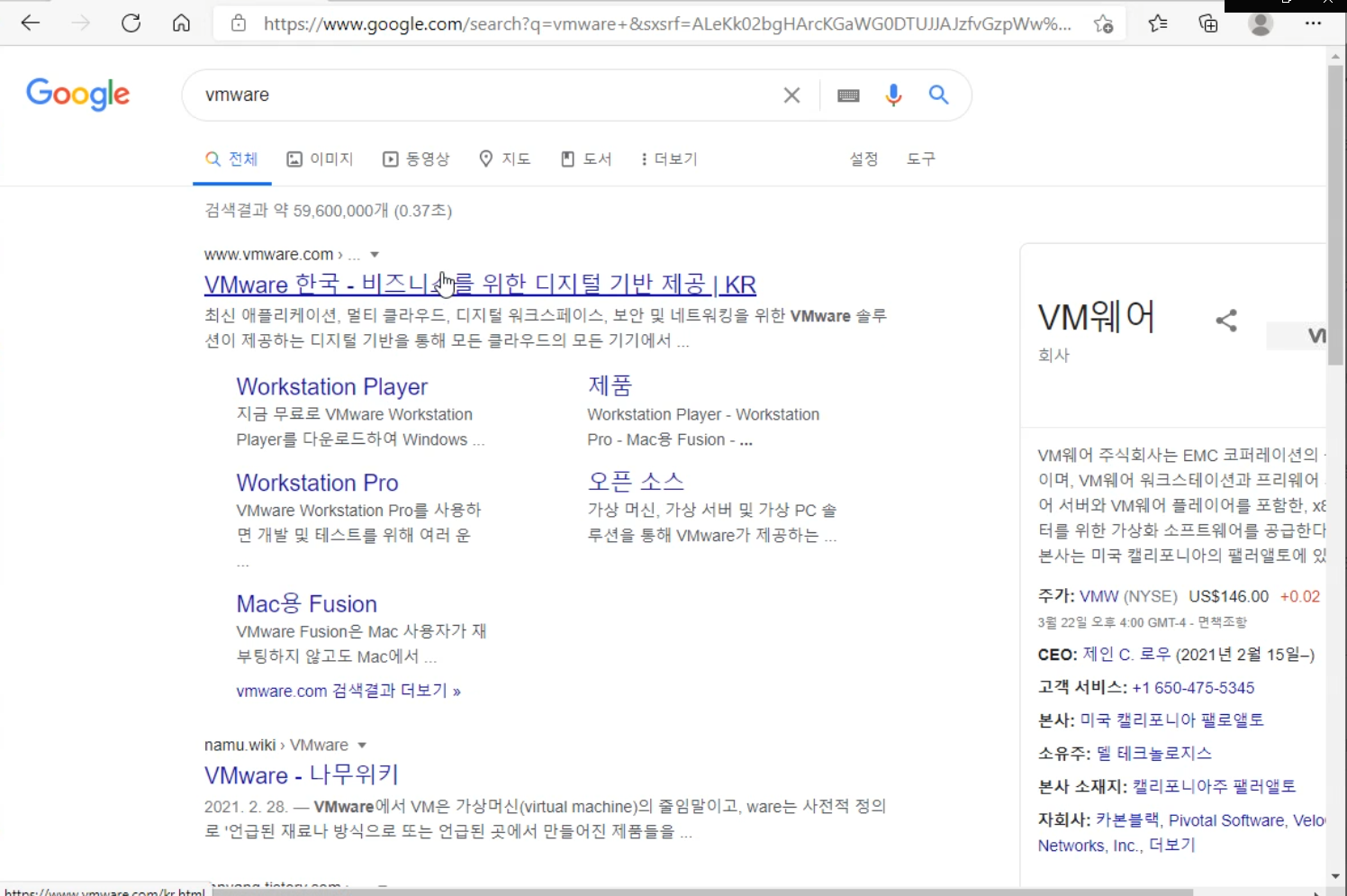Open 미국 캘리포니아 팰로앨토 headquarters link
The image size is (1347, 896).
(x=1172, y=720)
